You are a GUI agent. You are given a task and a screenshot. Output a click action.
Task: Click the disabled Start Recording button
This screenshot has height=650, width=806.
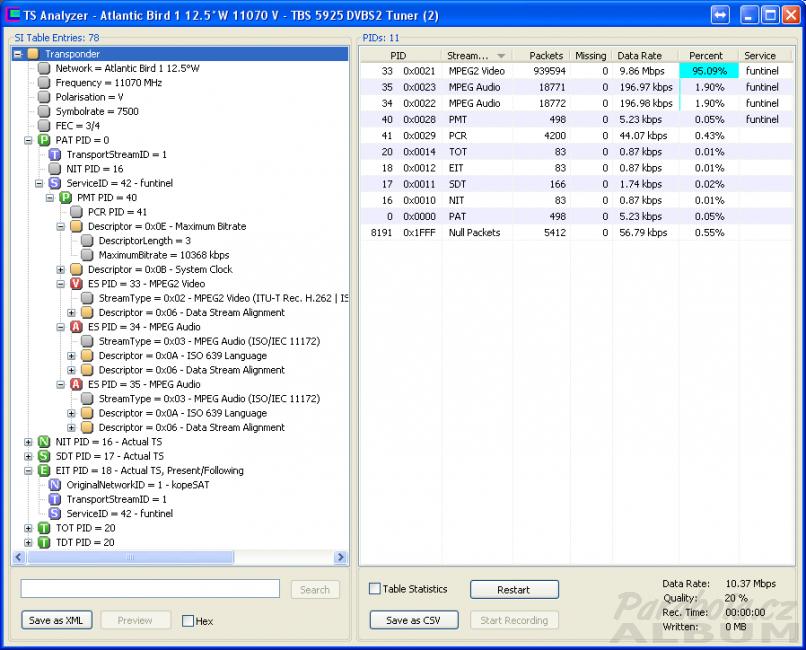pyautogui.click(x=514, y=621)
